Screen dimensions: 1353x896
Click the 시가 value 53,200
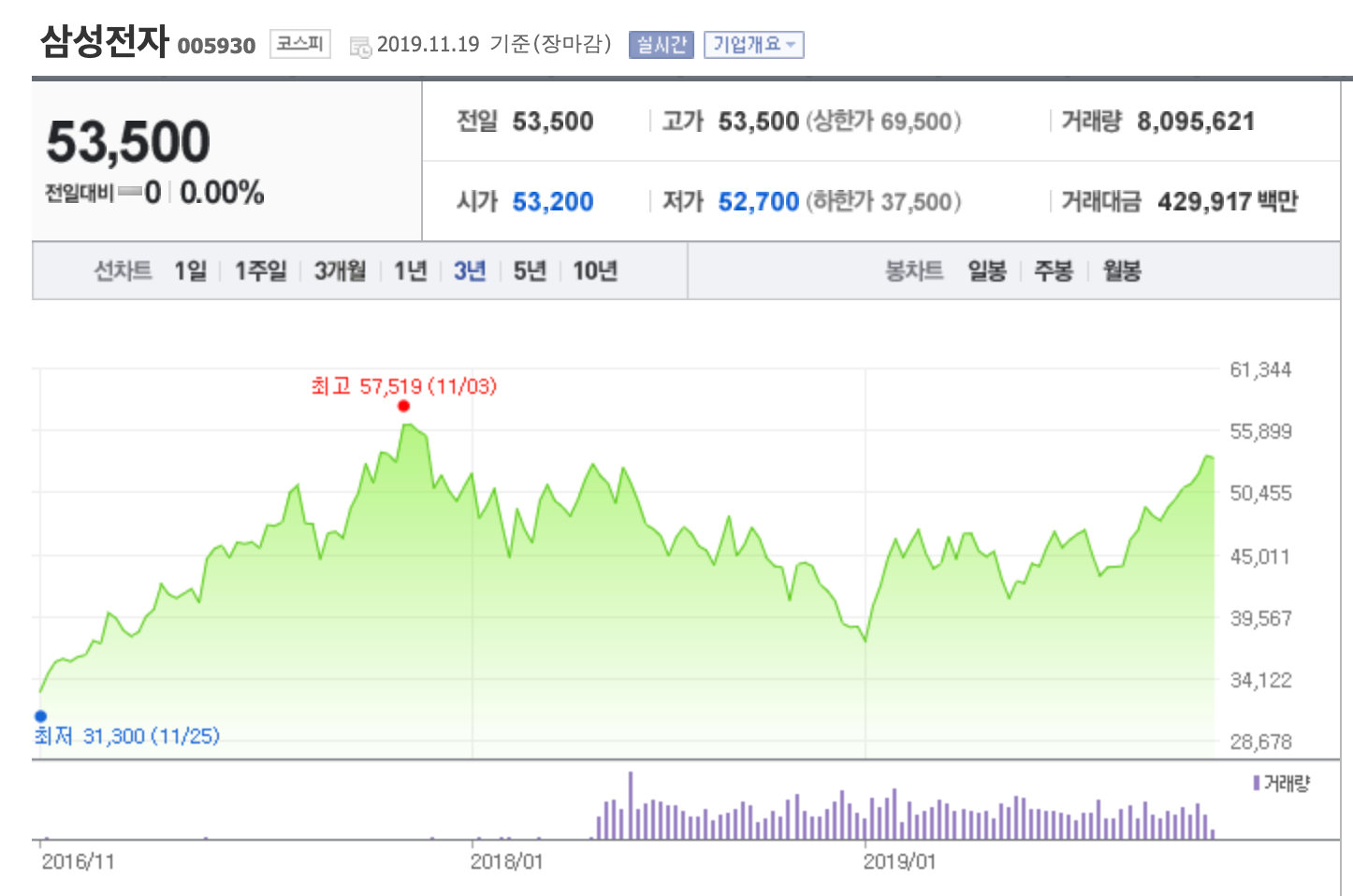(553, 202)
